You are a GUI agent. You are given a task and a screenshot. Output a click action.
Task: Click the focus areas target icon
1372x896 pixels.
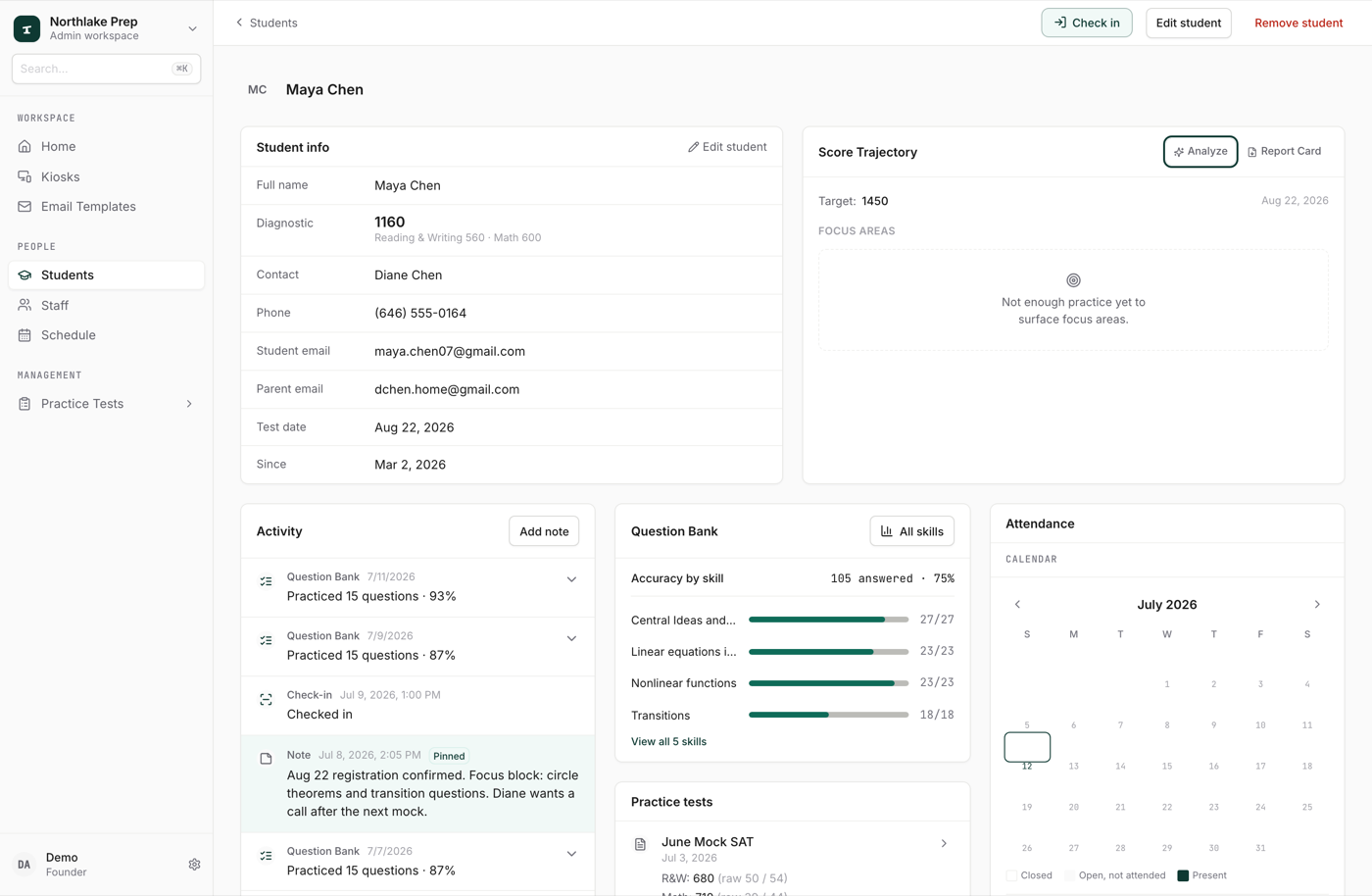1073,280
